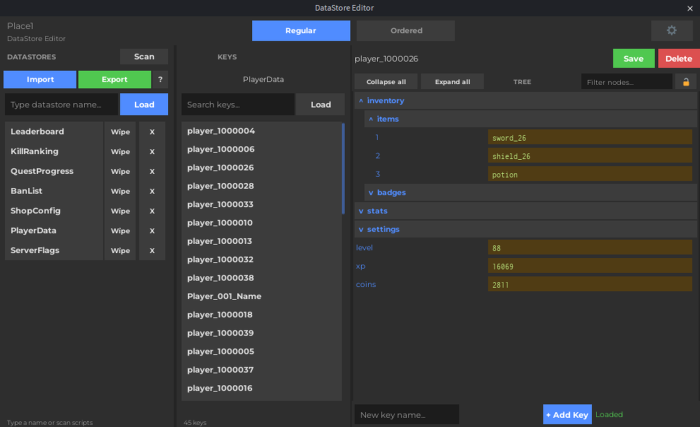
Task: Close the DataStore Editor window
Action: pyautogui.click(x=690, y=8)
